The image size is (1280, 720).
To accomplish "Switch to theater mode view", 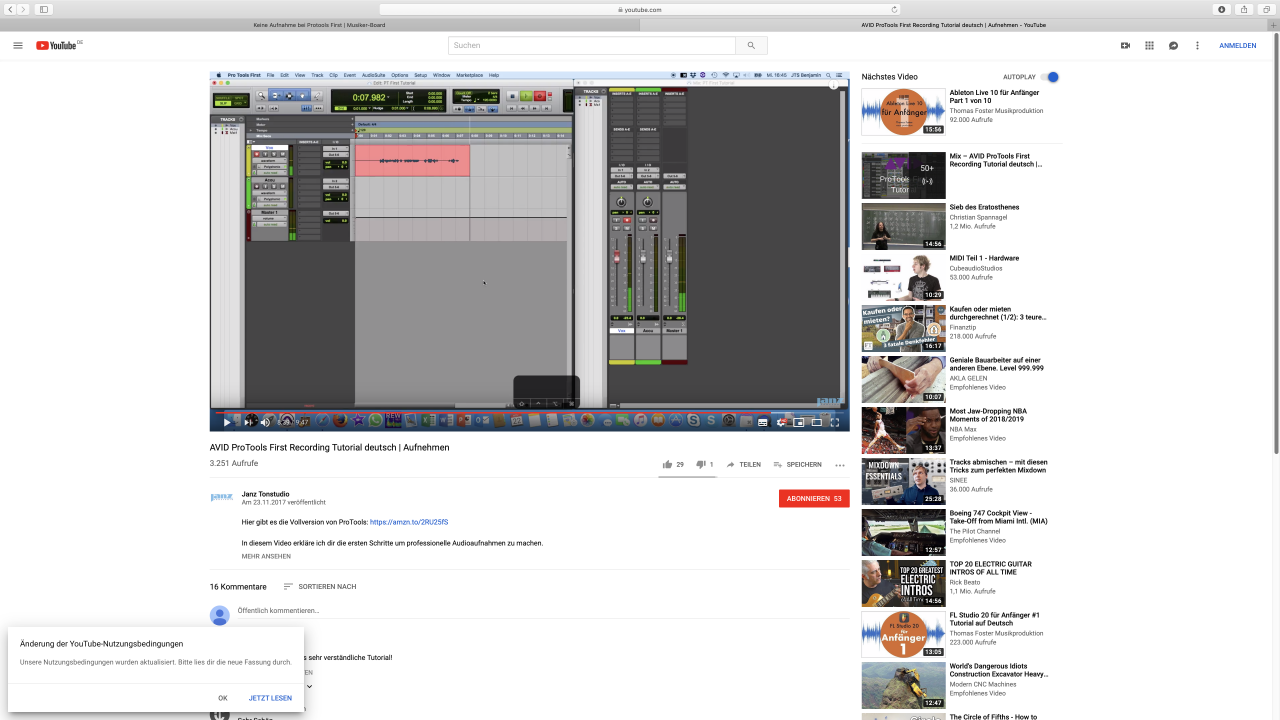I will coord(817,422).
